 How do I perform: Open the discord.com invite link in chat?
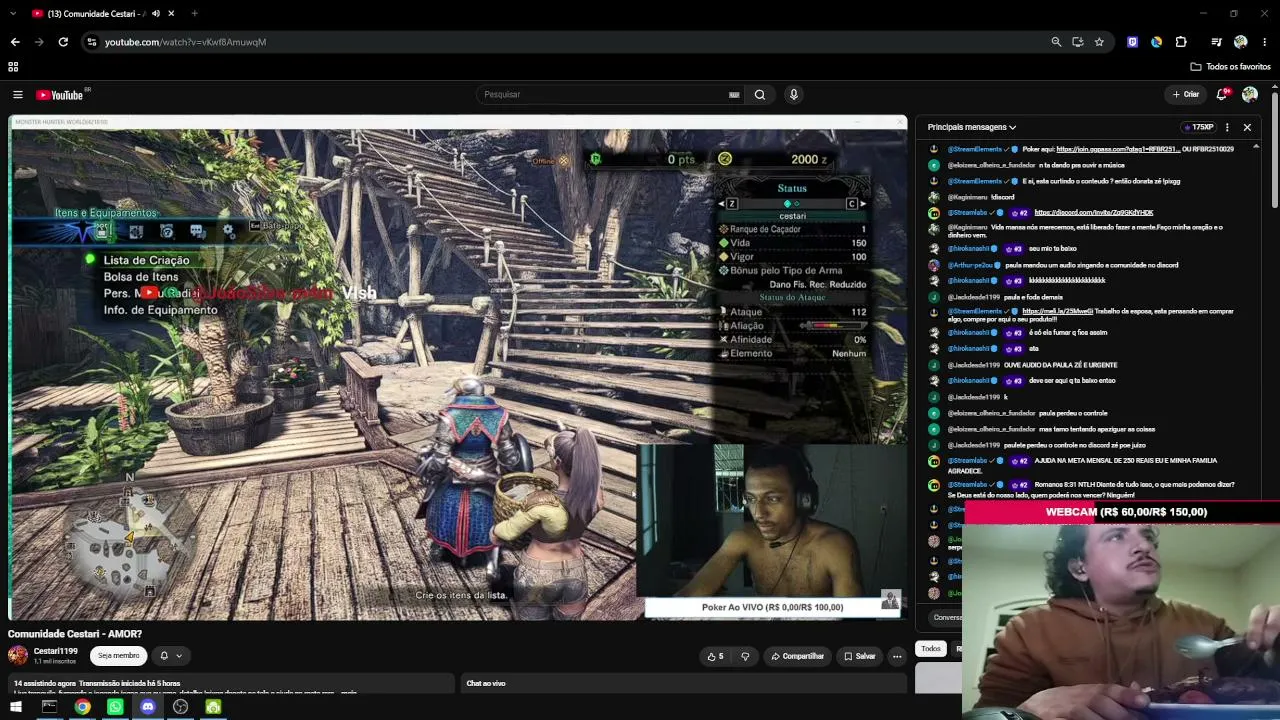(x=1094, y=213)
